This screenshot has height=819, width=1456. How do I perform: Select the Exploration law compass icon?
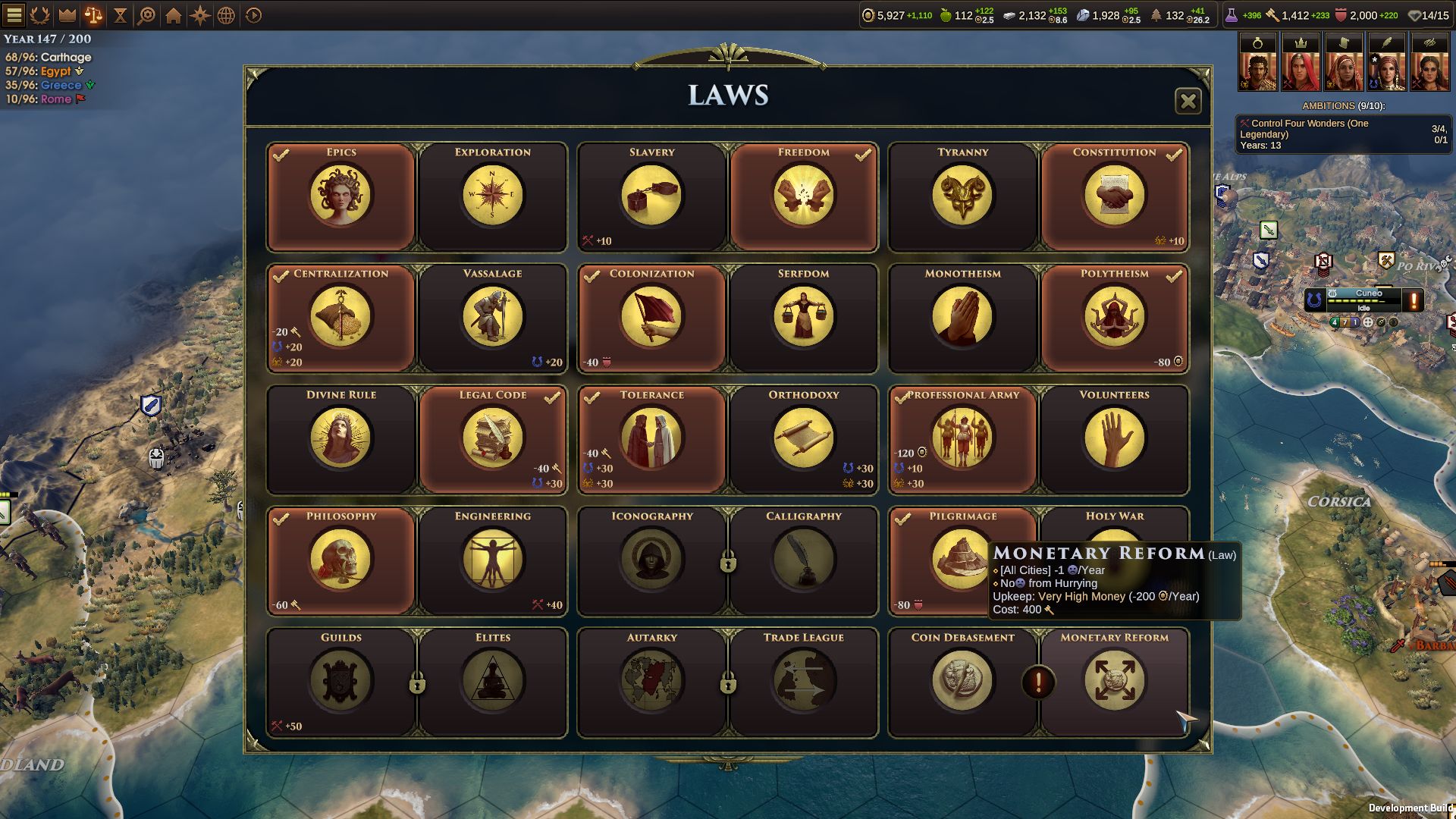[492, 196]
